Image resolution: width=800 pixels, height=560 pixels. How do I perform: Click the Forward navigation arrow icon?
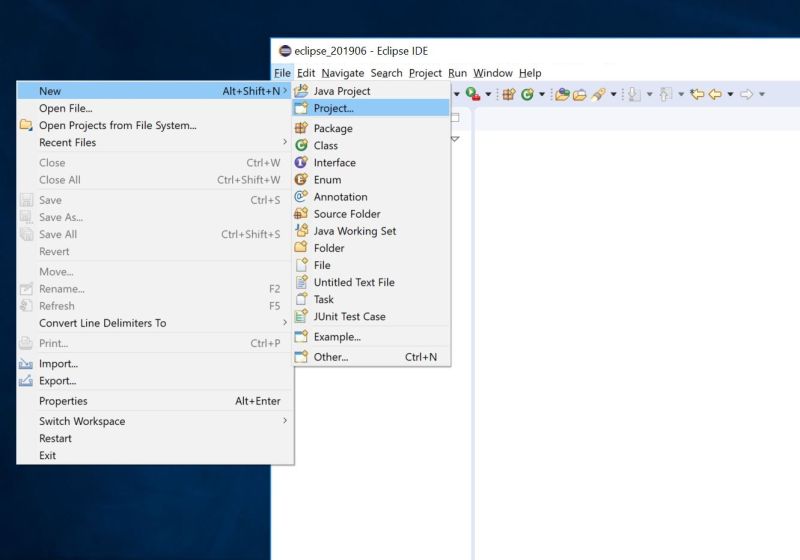click(x=746, y=94)
